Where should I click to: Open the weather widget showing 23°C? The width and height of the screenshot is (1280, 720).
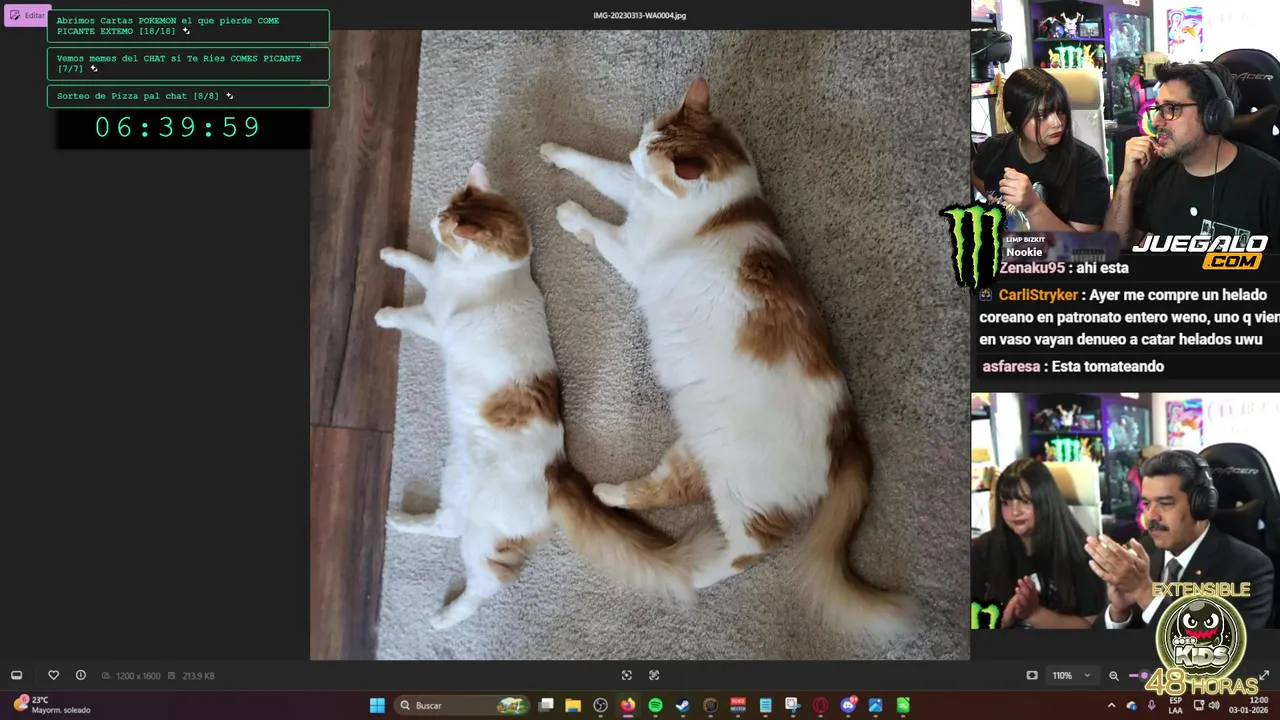pyautogui.click(x=52, y=705)
